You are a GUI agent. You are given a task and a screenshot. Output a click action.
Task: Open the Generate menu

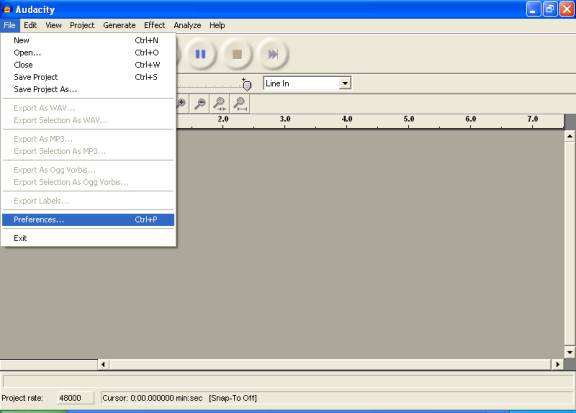point(119,25)
